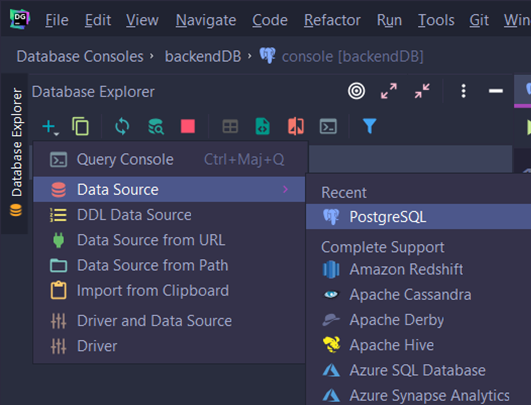Viewport: 531px width, 405px height.
Task: Select DDL Data Source entry
Action: [169, 215]
